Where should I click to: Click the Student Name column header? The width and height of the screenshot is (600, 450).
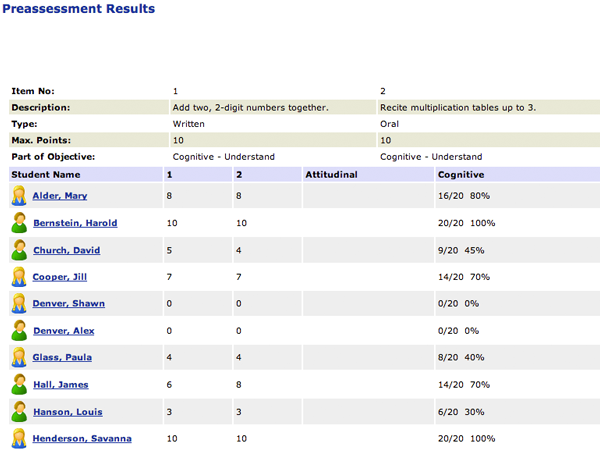(46, 175)
